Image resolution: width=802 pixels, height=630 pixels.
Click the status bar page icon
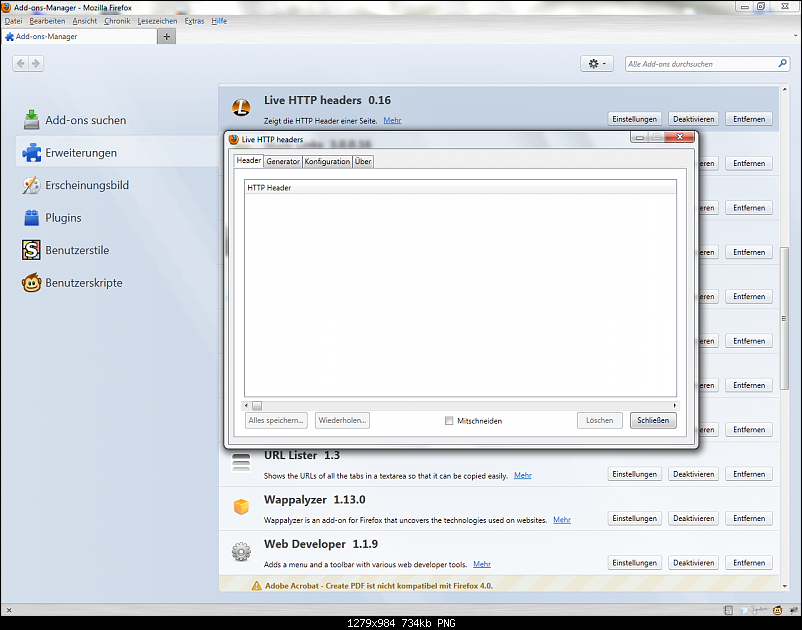pyautogui.click(x=728, y=610)
